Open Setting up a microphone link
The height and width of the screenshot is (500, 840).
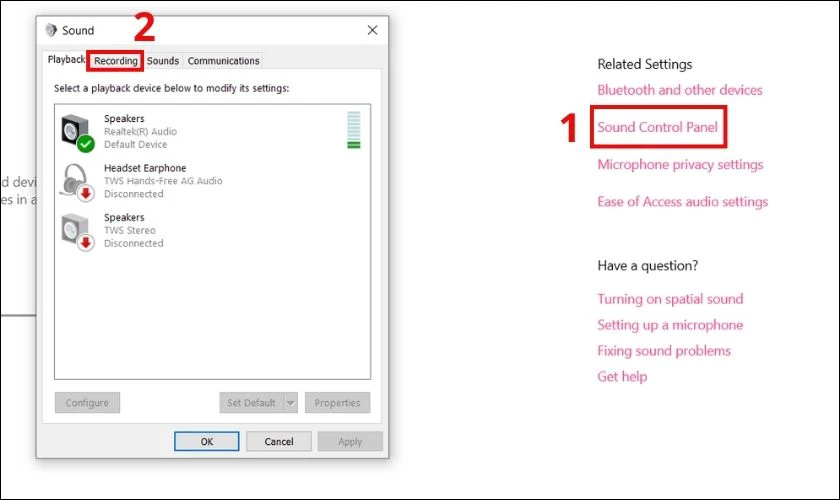click(670, 325)
